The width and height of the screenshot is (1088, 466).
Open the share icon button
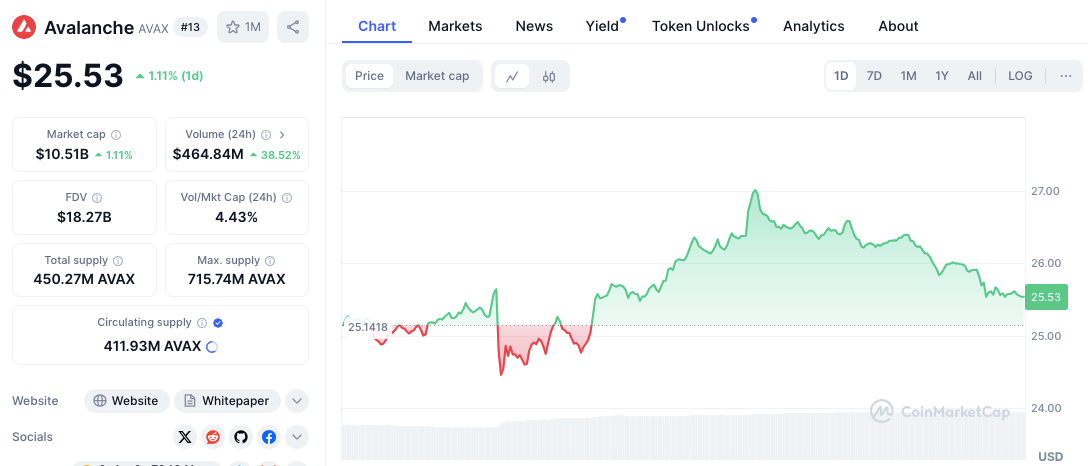click(293, 27)
